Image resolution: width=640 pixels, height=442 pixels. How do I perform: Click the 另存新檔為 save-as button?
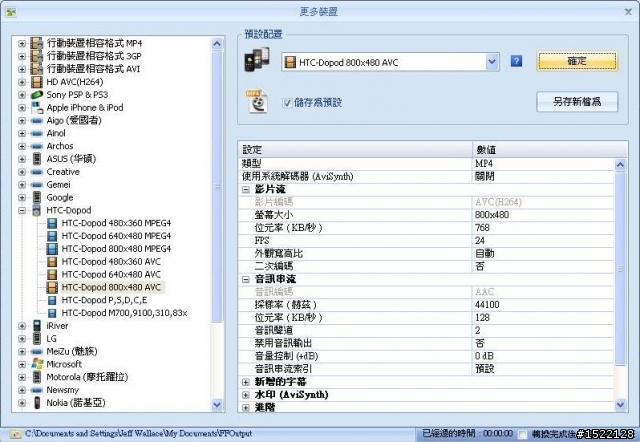[x=577, y=102]
